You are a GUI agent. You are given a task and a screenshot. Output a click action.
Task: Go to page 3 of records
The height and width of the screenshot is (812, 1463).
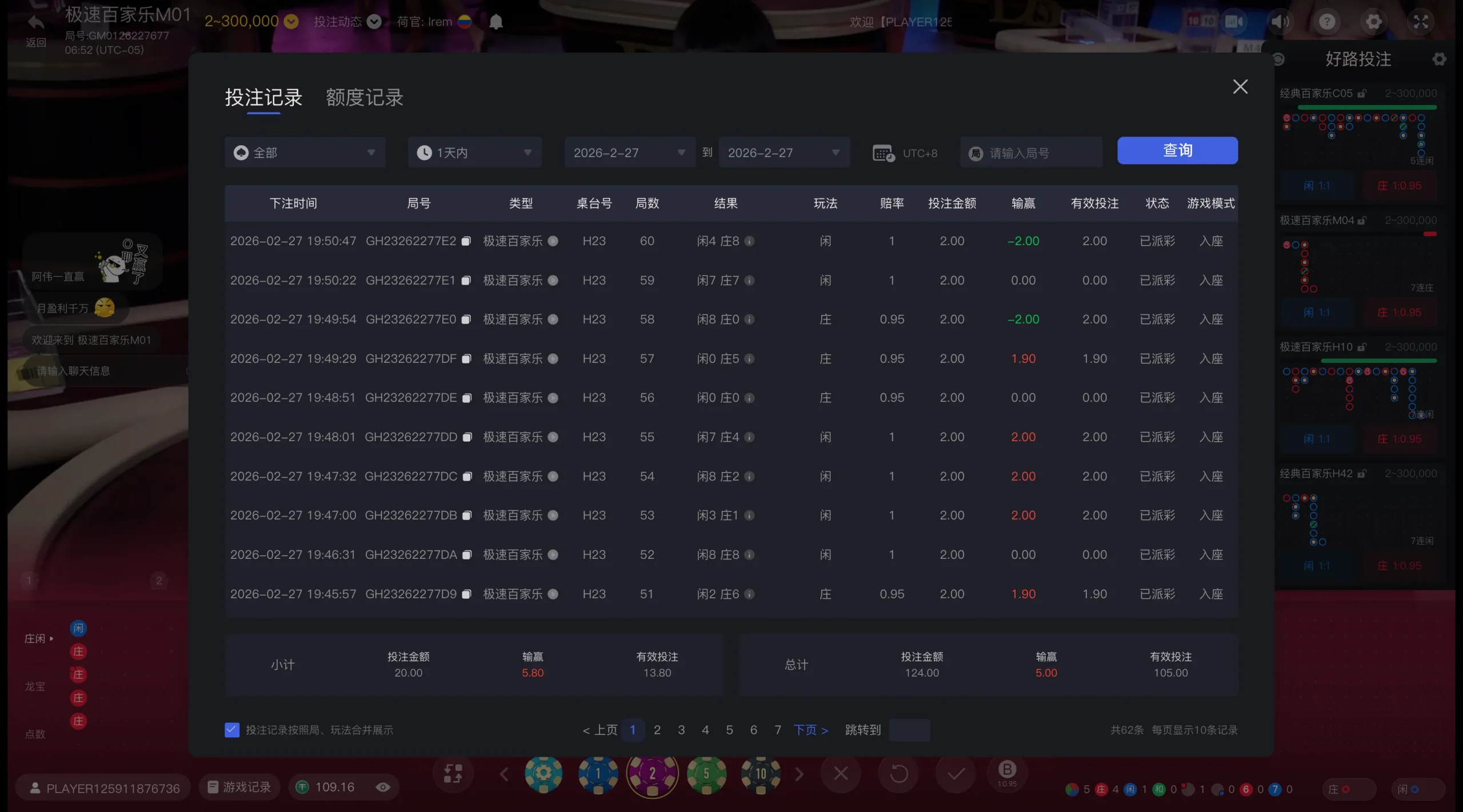(681, 730)
